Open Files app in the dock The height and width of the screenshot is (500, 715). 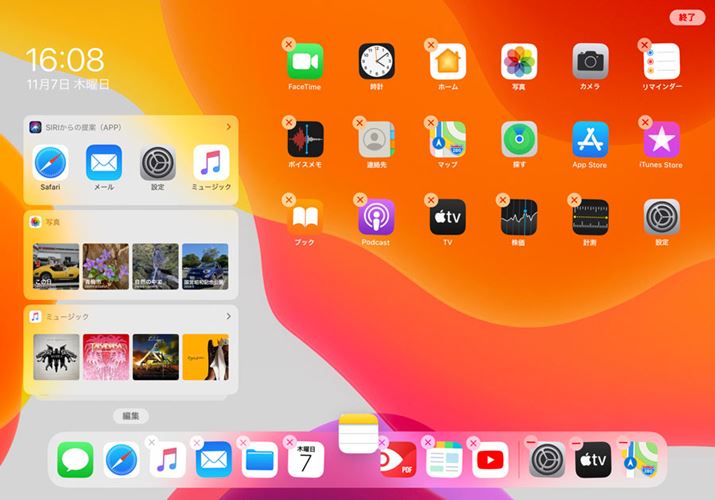(260, 460)
